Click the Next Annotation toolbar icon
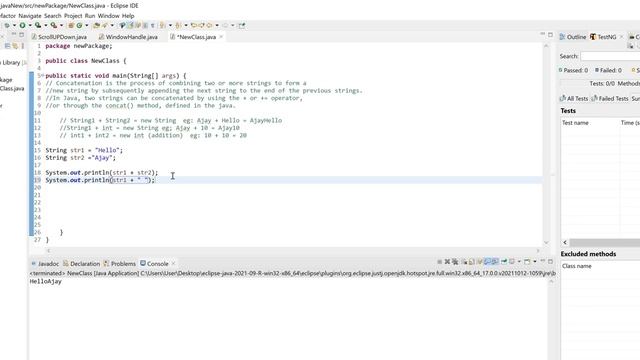 click(x=162, y=25)
